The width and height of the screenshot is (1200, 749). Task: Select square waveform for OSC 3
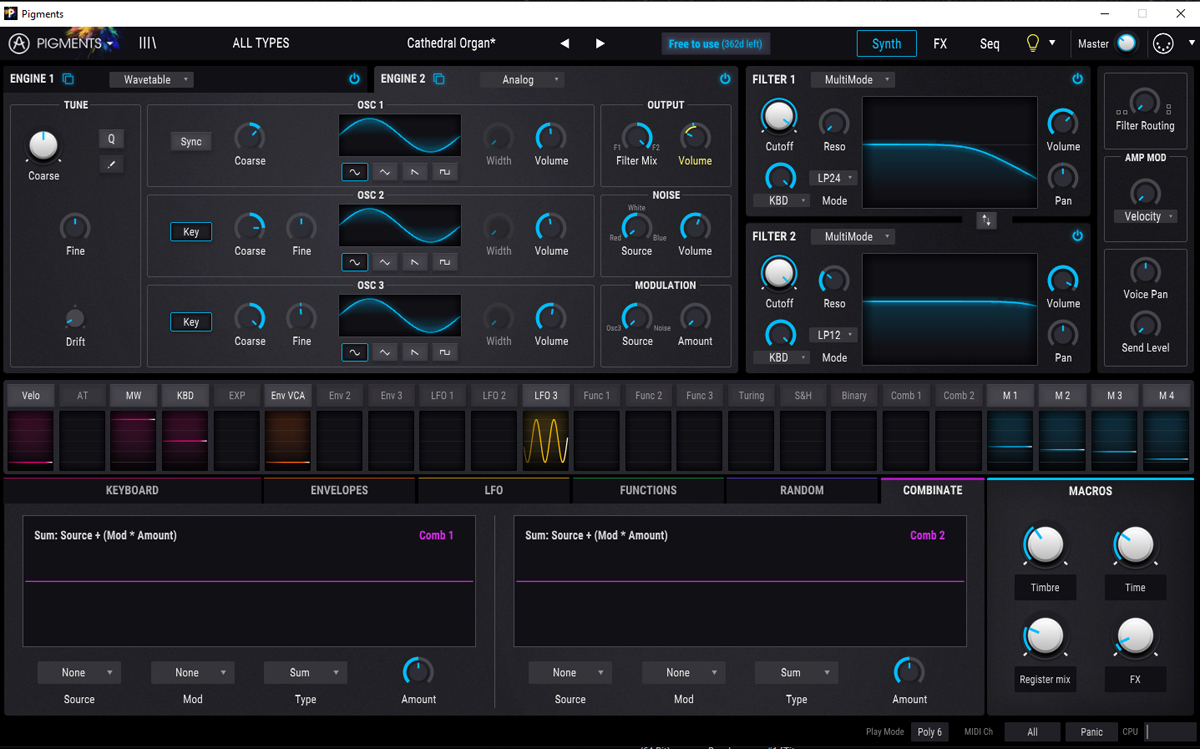(x=445, y=352)
